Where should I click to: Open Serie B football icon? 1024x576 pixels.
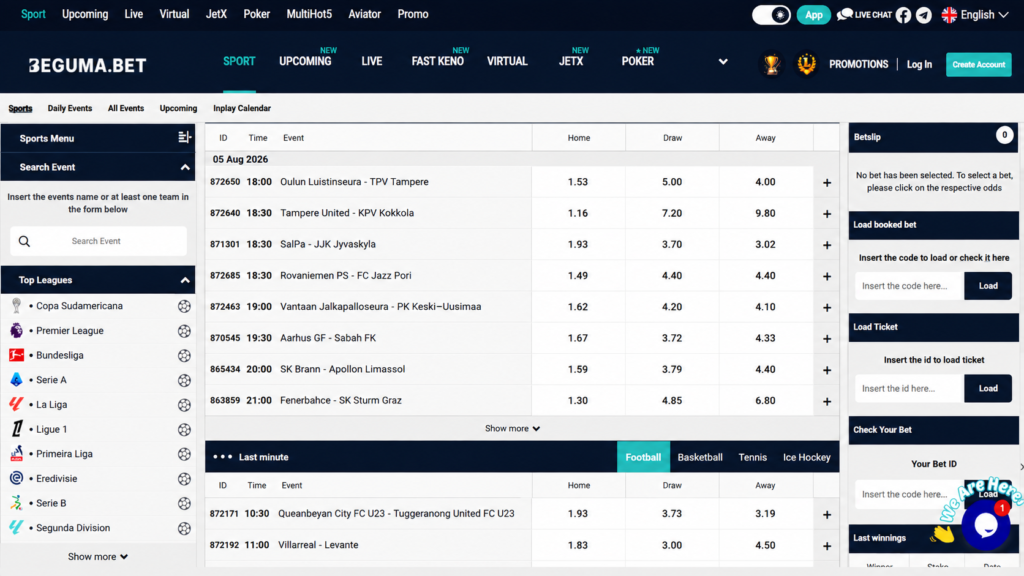click(184, 504)
